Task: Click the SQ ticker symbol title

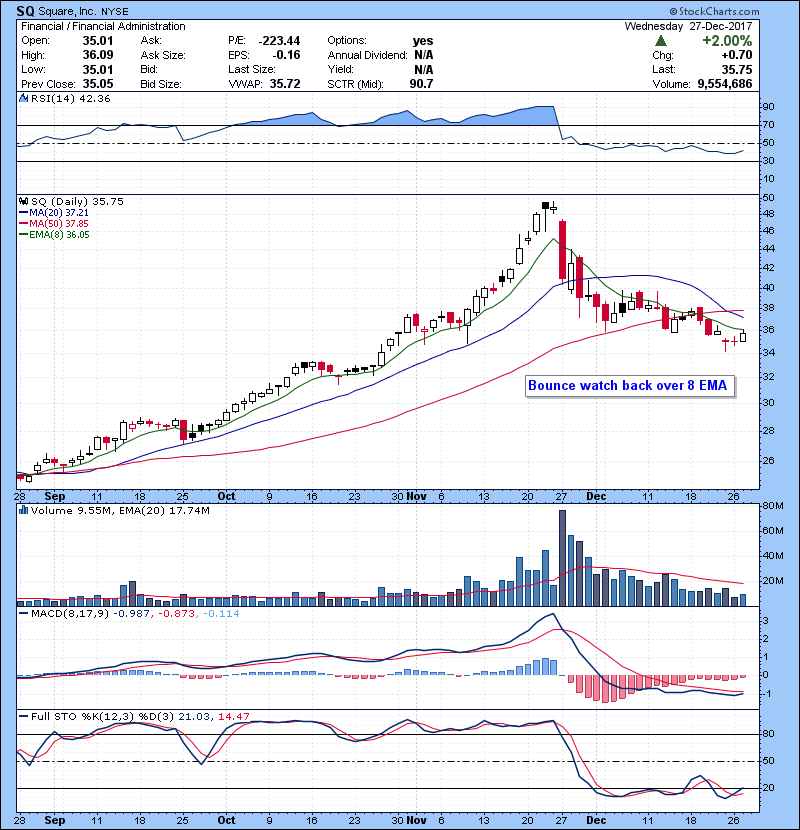Action: 25,11
